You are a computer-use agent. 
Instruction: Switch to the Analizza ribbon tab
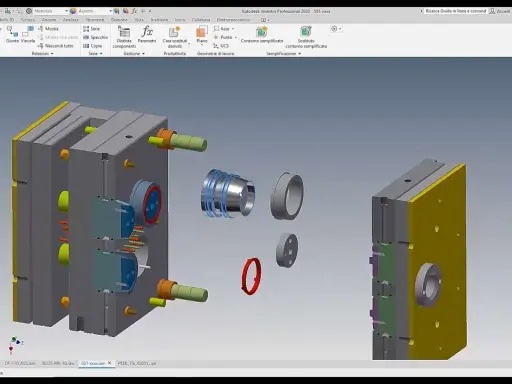pyautogui.click(x=71, y=20)
